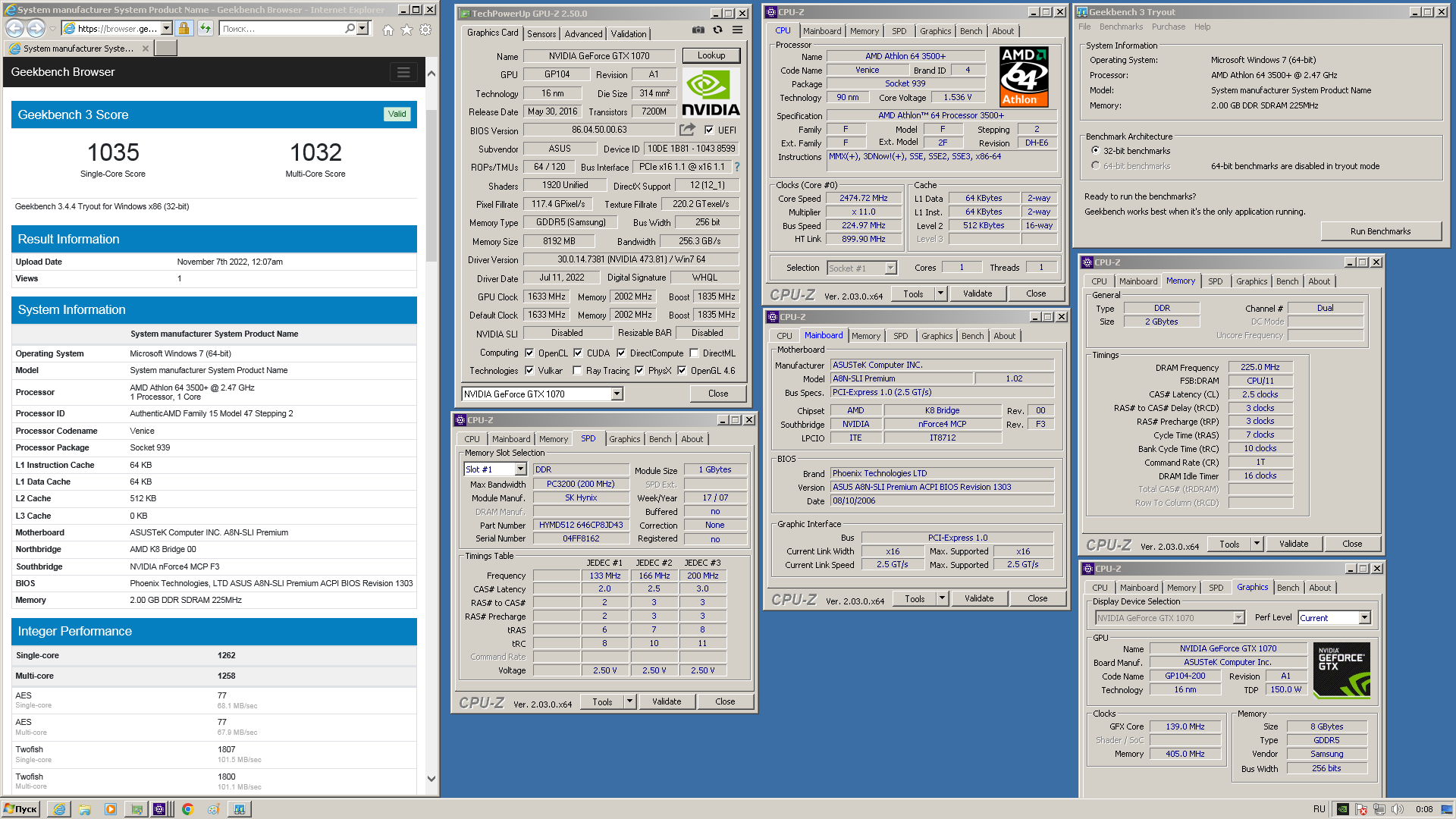Open the Perf Level Current dropdown
Screen dimensions: 1456x819
coord(1364,618)
